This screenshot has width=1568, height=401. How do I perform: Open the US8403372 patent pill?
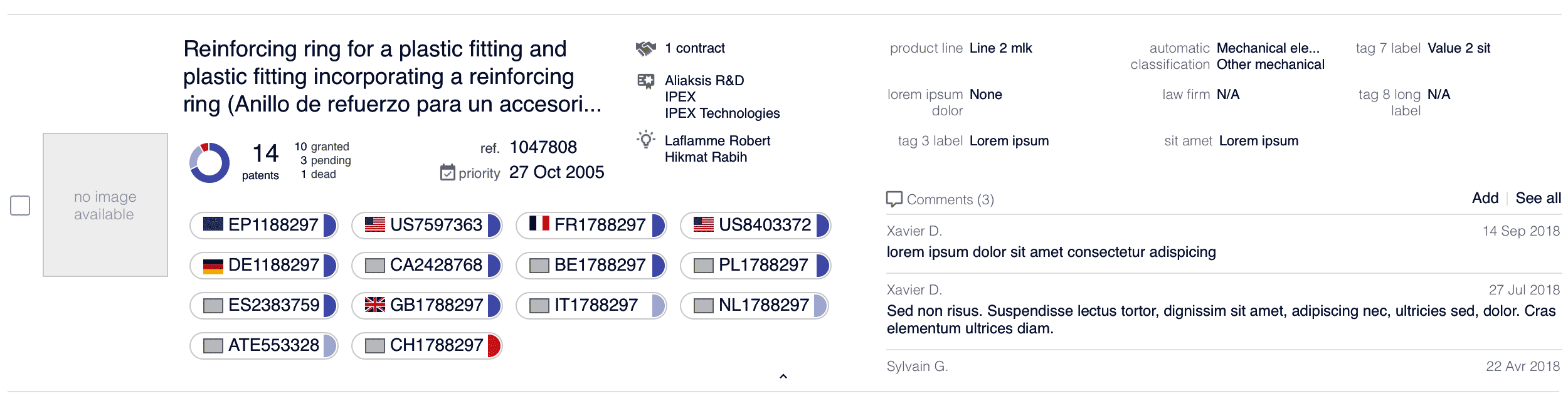[755, 225]
